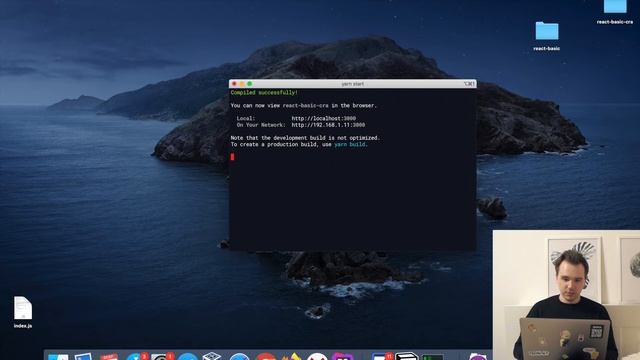Click 'react-basic-cra' in the terminal output
Screen dimensions: 640x360
point(305,105)
